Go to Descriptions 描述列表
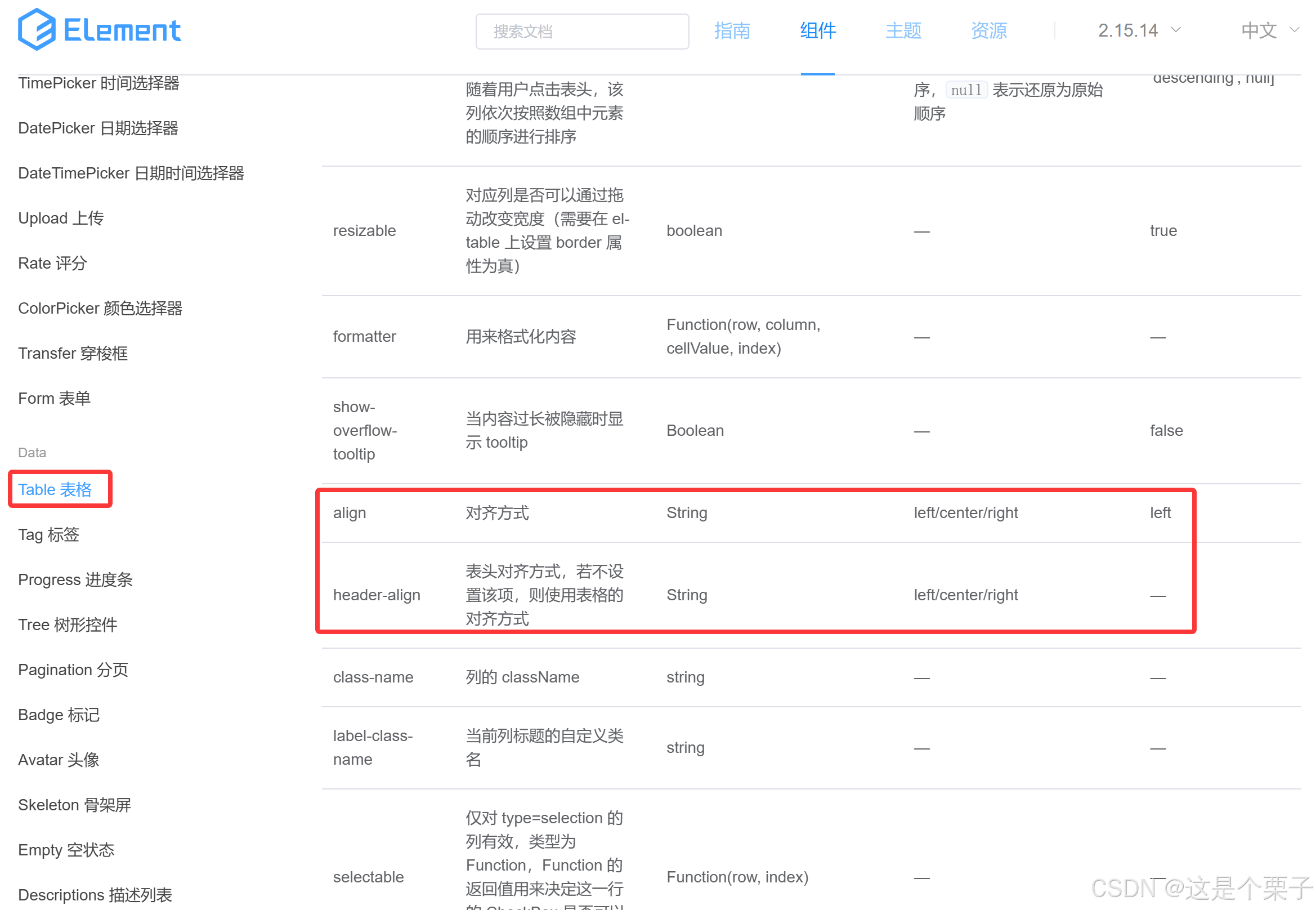The image size is (1316, 910). (95, 895)
